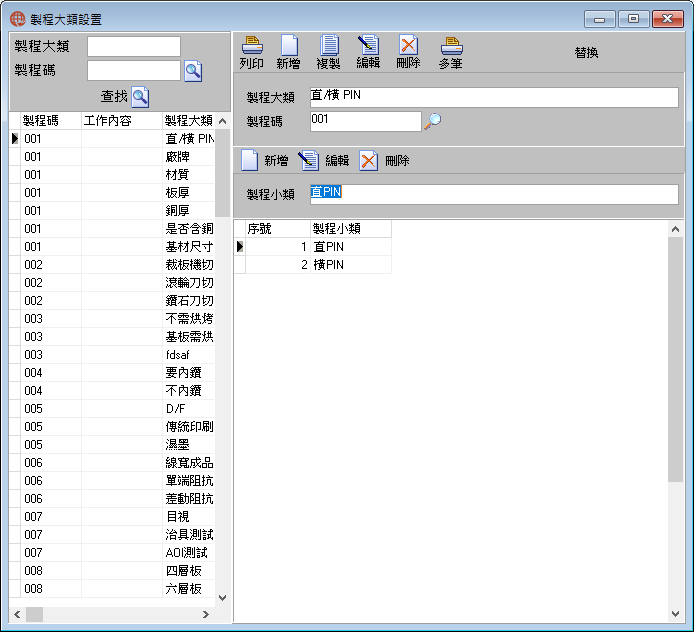Viewport: 694px width, 632px height.
Task: Click the 製程碼 field showing 001
Action: tap(366, 121)
